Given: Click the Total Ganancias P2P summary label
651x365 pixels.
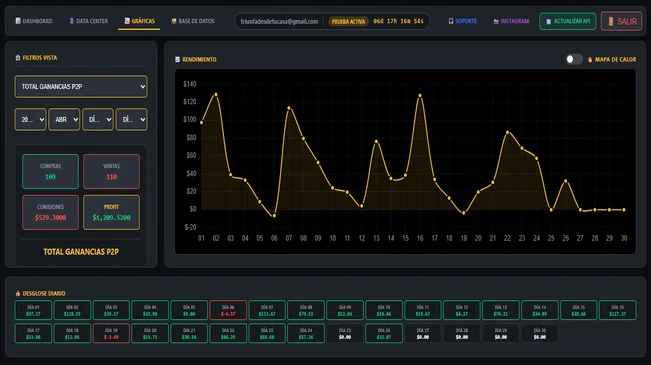Looking at the screenshot, I should tap(81, 252).
